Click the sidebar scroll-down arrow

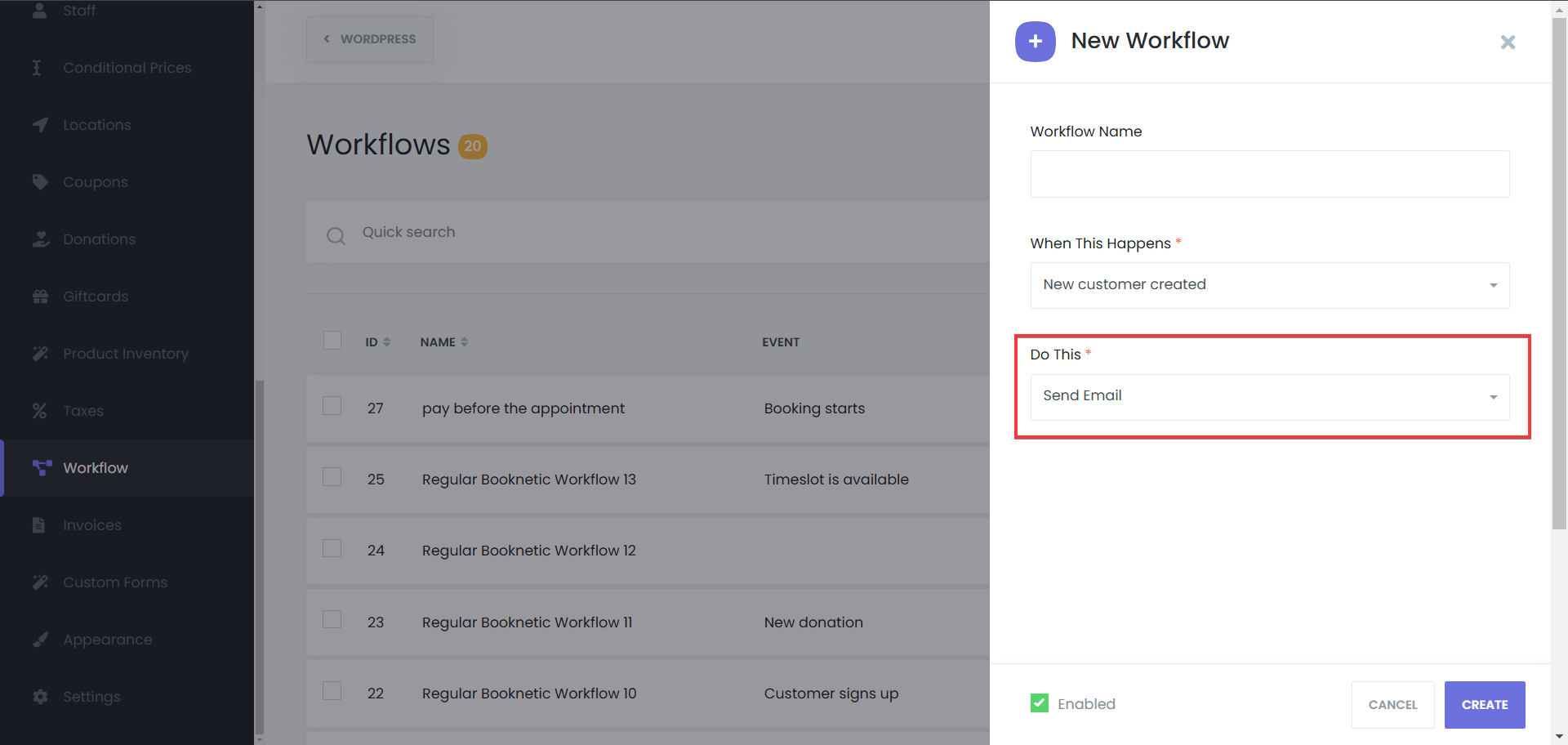point(260,739)
